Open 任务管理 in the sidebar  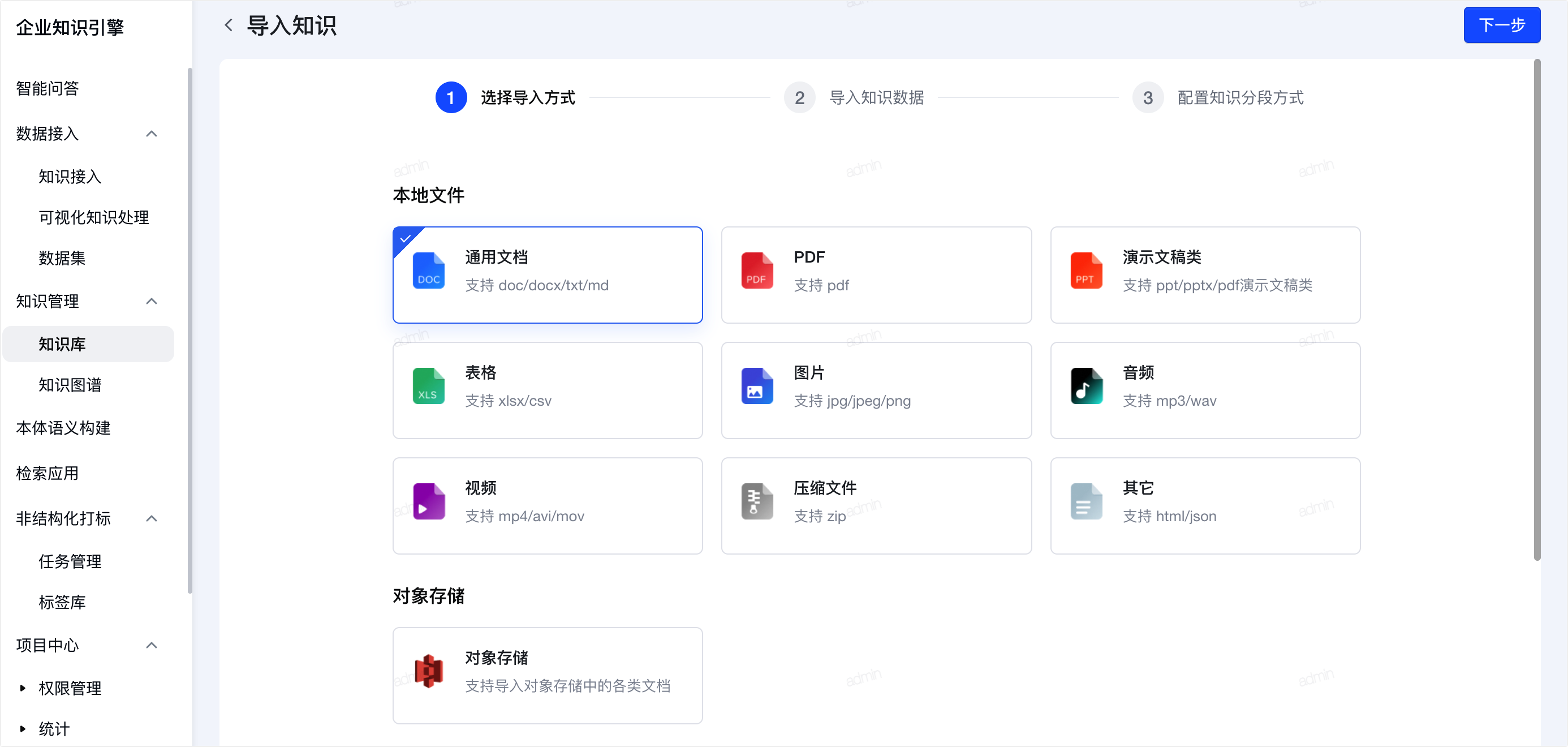tap(70, 561)
